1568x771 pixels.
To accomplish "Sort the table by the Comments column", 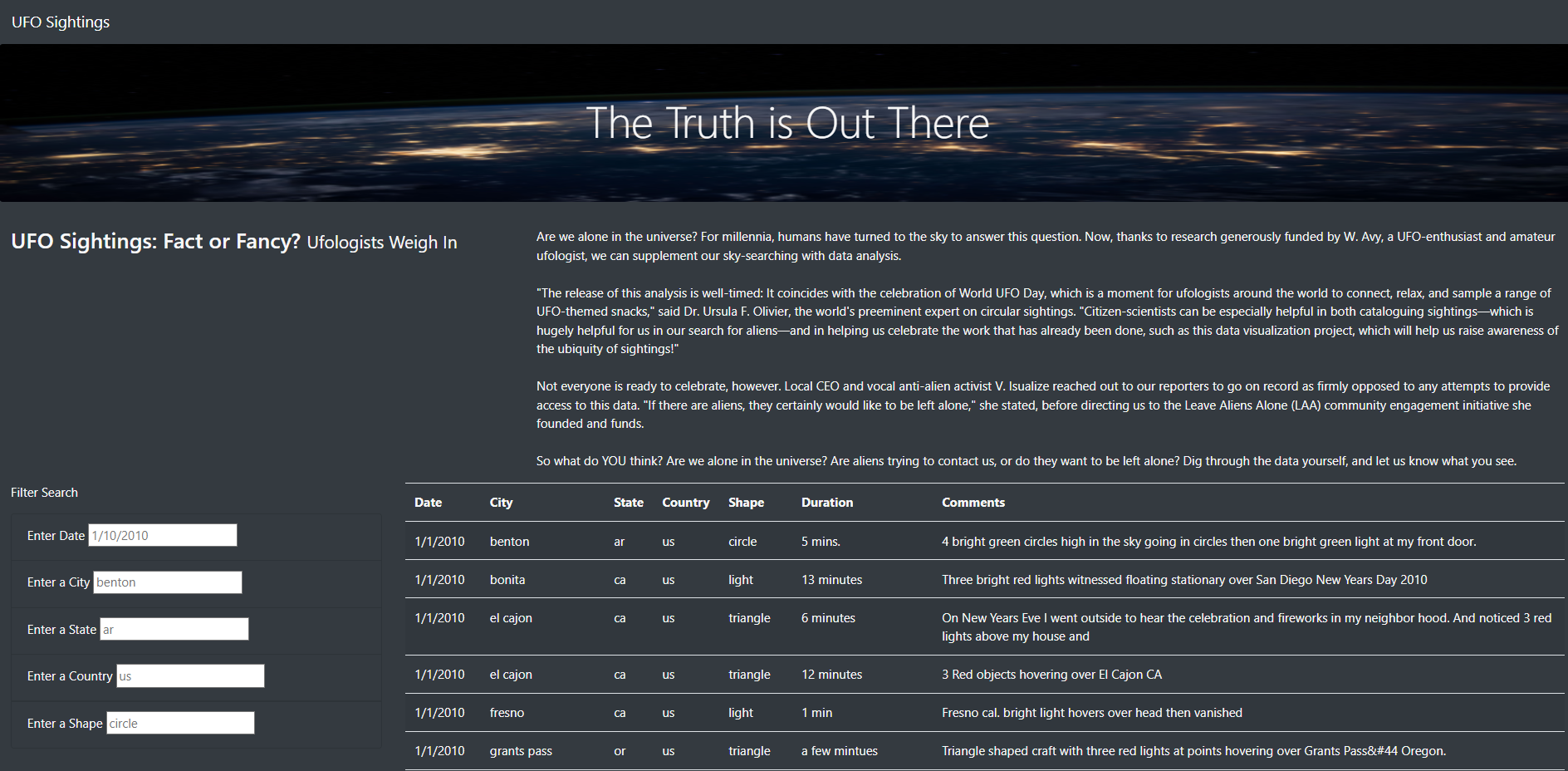I will pos(973,503).
